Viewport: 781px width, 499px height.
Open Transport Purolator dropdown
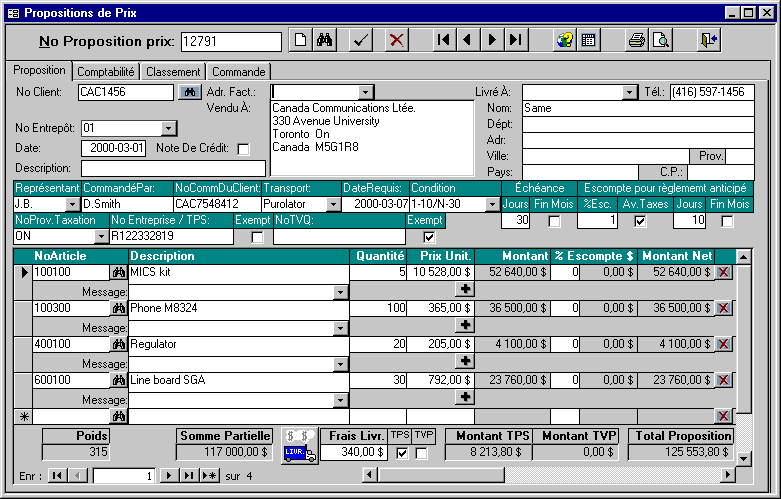[x=333, y=204]
